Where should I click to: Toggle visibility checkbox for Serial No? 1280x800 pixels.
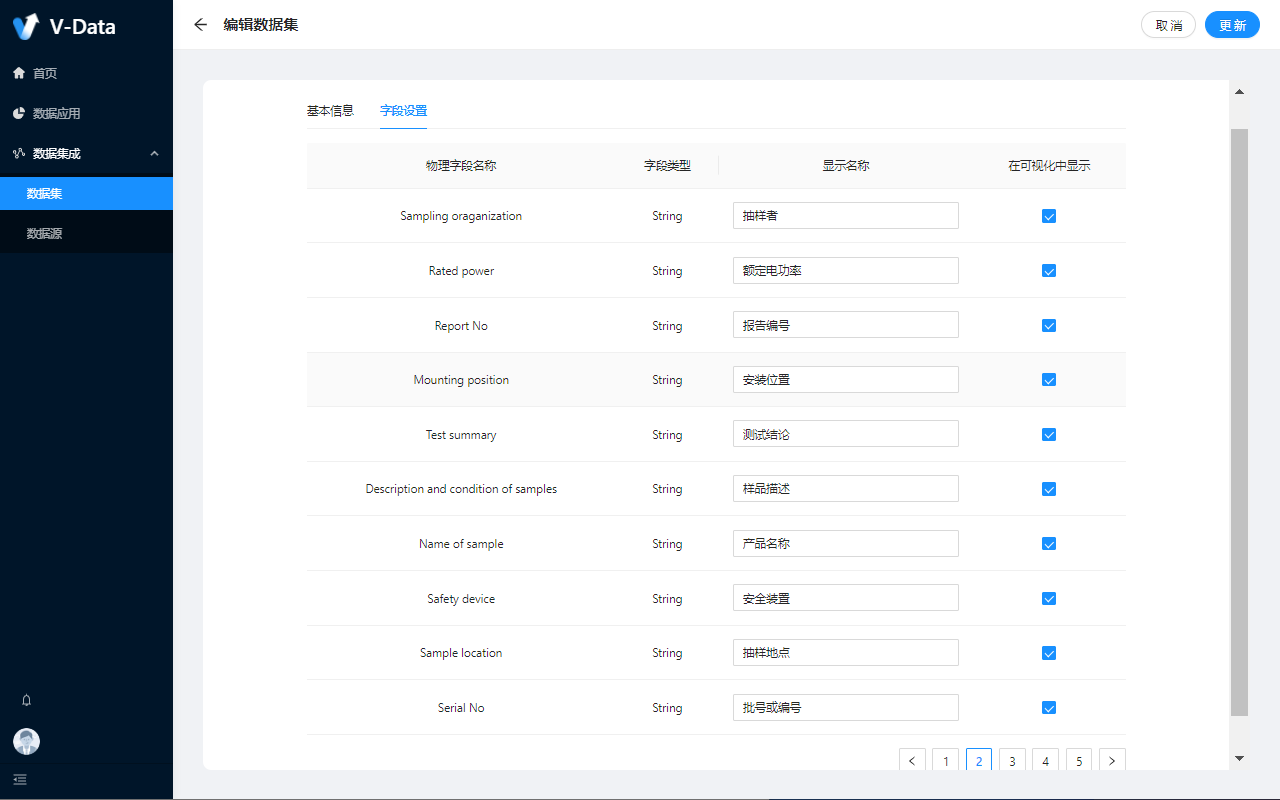click(1049, 708)
